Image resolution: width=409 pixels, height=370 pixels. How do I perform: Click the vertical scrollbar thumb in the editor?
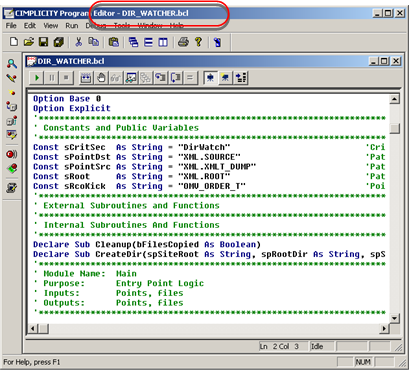coord(395,129)
